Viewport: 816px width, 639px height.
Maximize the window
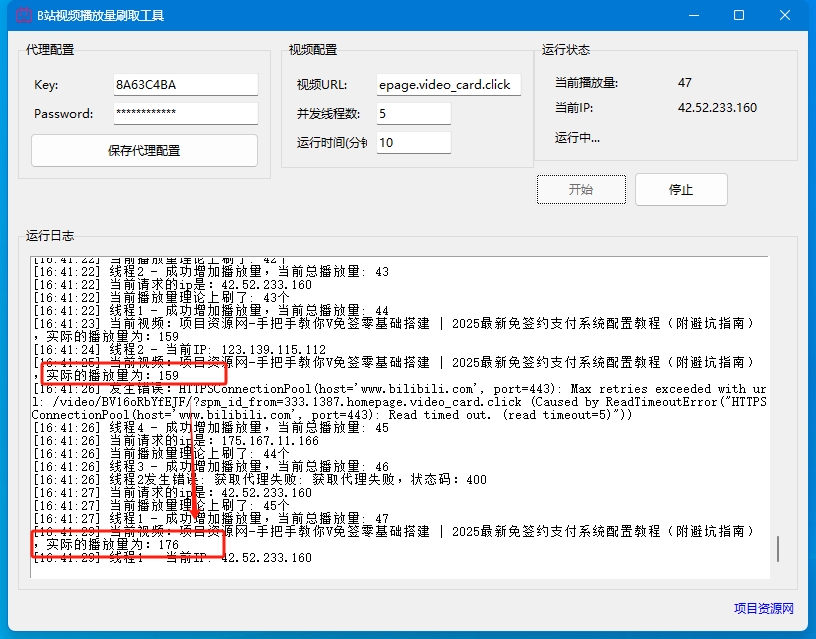pos(738,15)
